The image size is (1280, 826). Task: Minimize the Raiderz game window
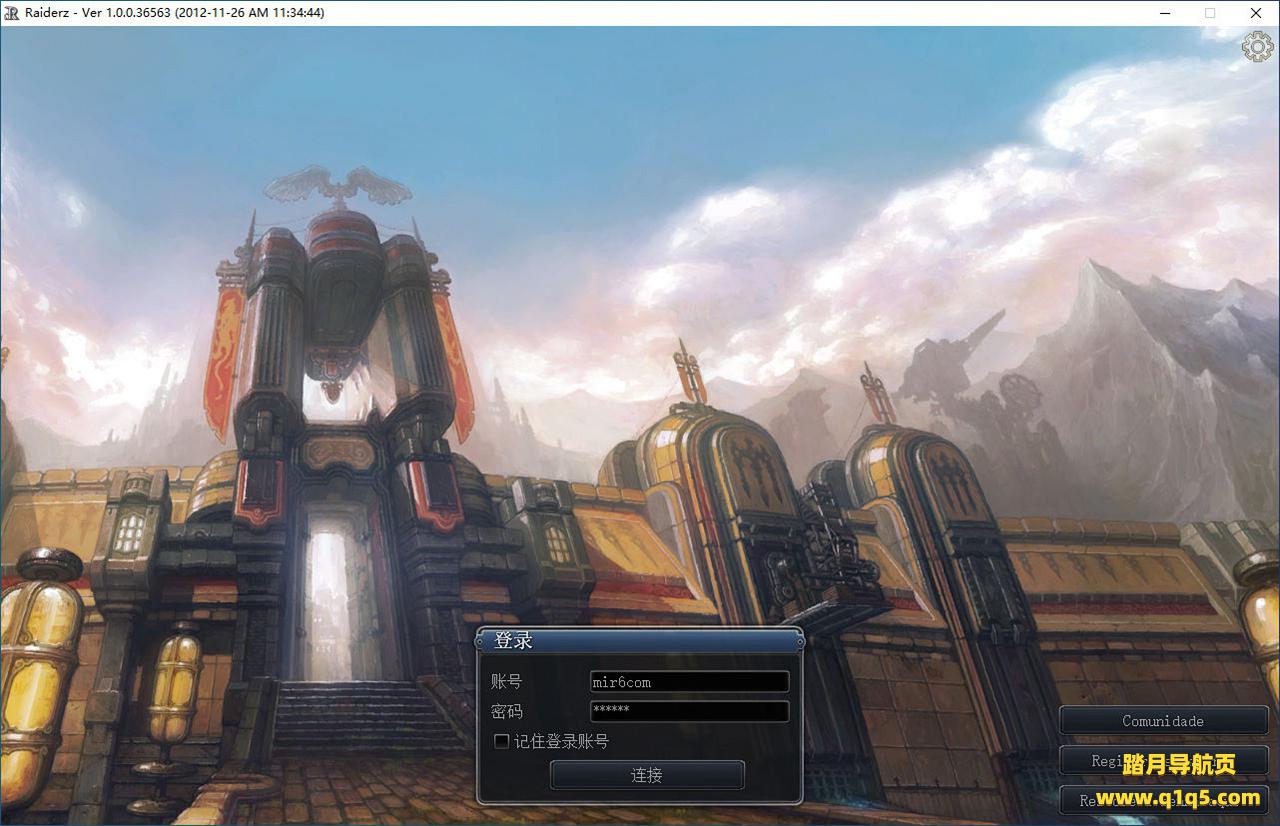[x=1165, y=13]
